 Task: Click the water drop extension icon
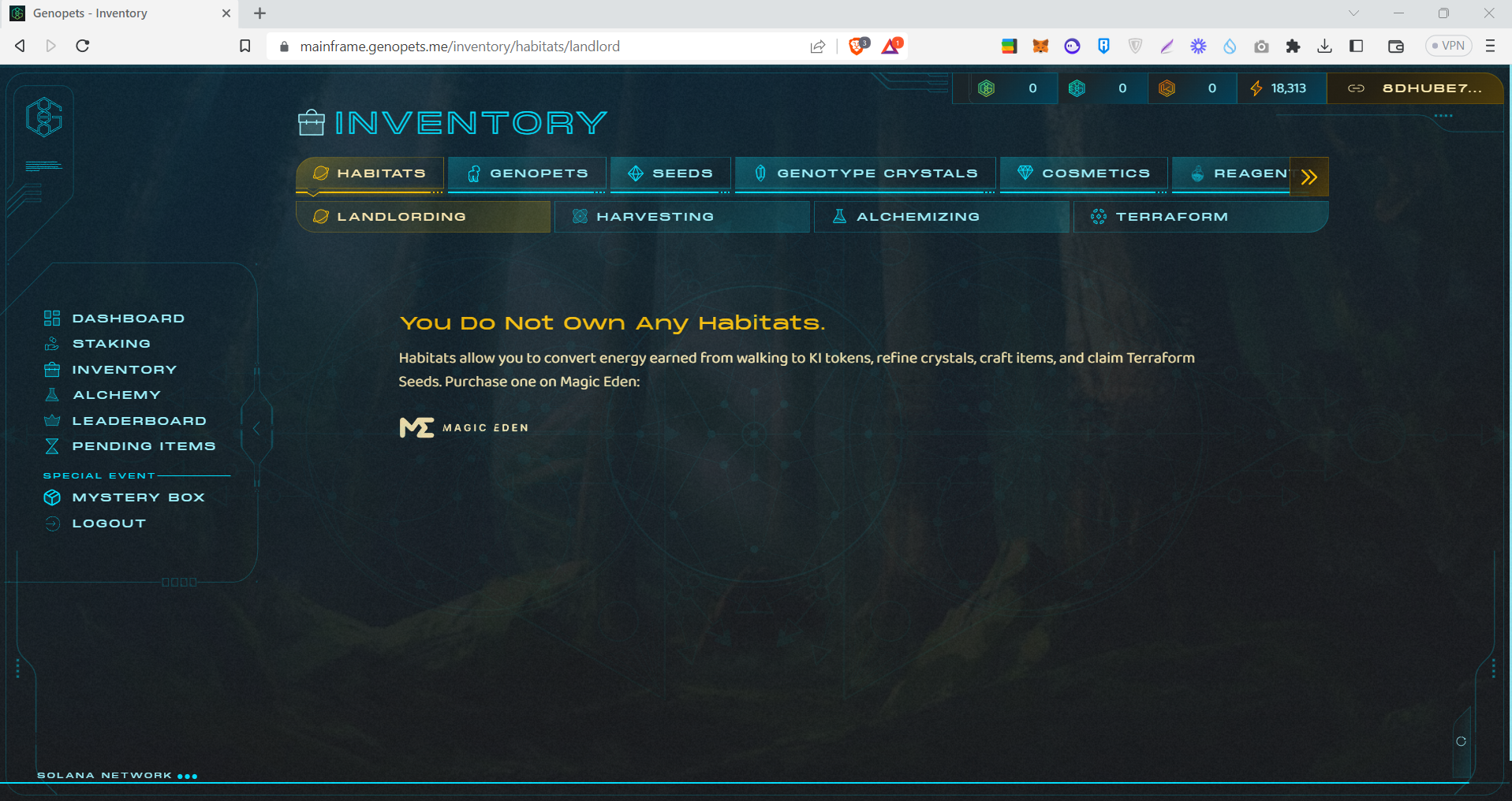pyautogui.click(x=1230, y=47)
